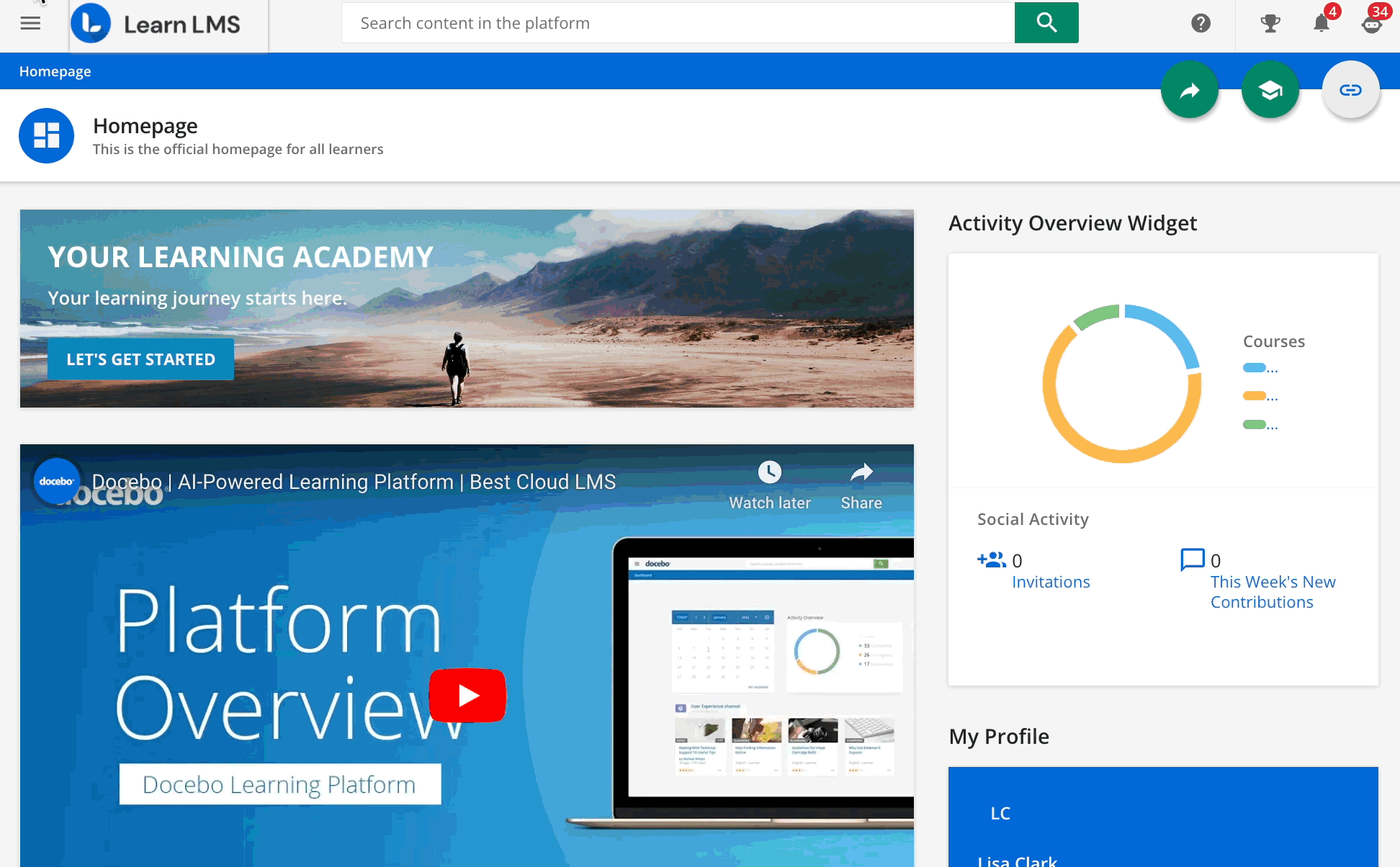
Task: Click the search magnifying glass button
Action: tap(1046, 22)
